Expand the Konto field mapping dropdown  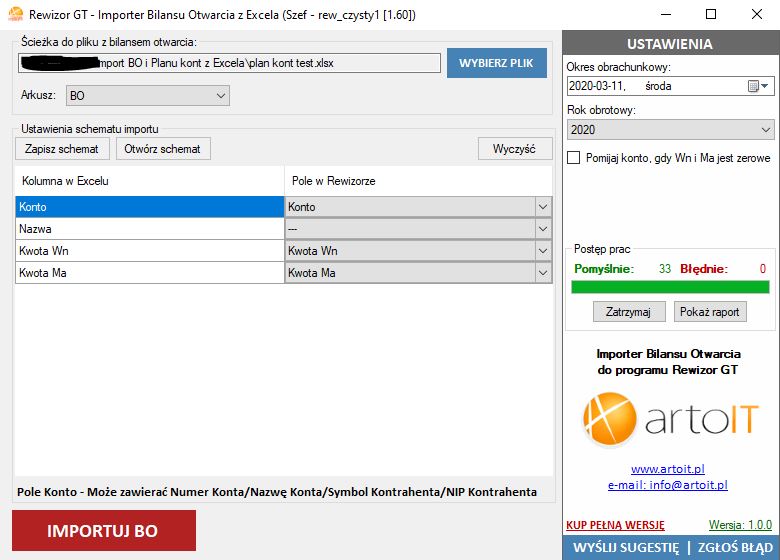(543, 207)
